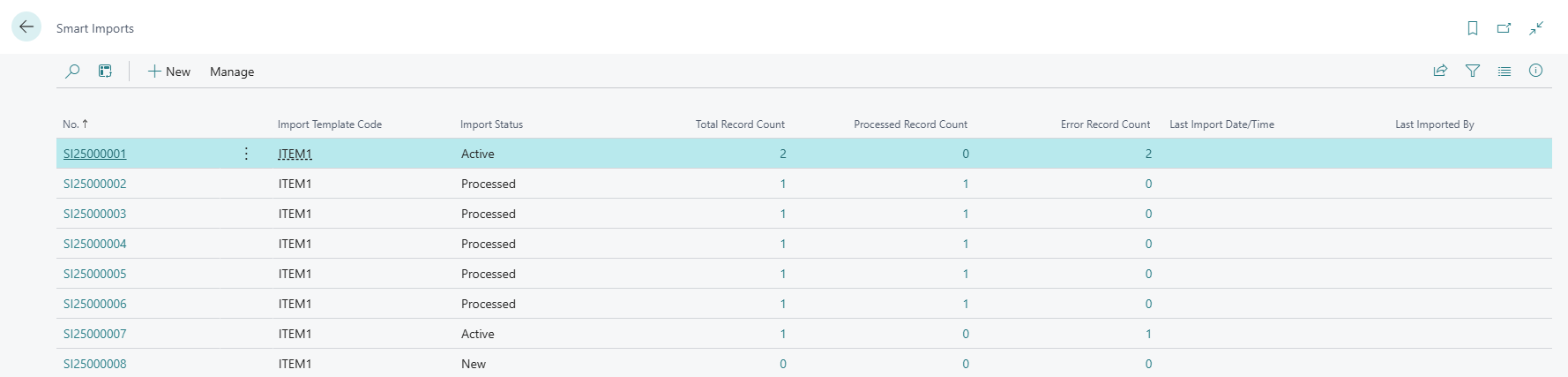The height and width of the screenshot is (377, 1568).
Task: Click ITEM1 template code in SI25000006 row
Action: (295, 304)
